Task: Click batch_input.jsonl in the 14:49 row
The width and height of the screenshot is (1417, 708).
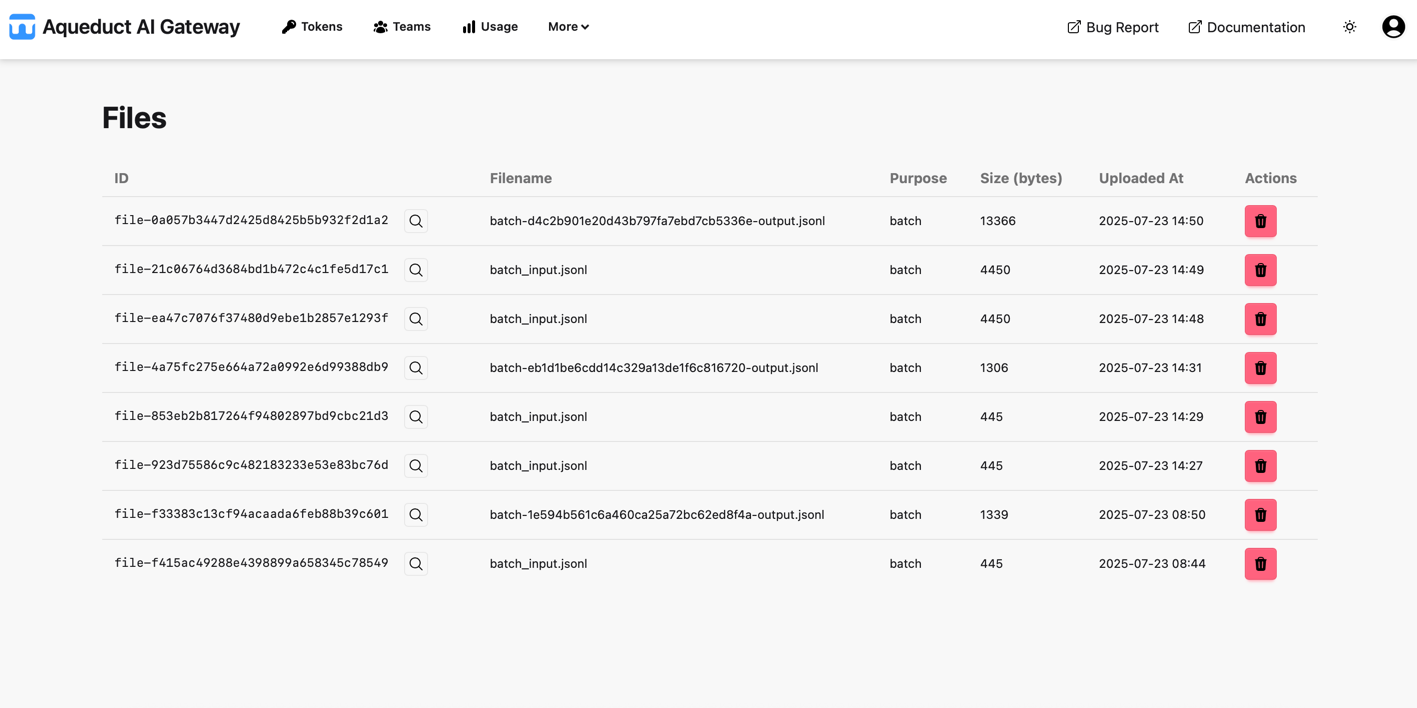Action: coord(538,270)
